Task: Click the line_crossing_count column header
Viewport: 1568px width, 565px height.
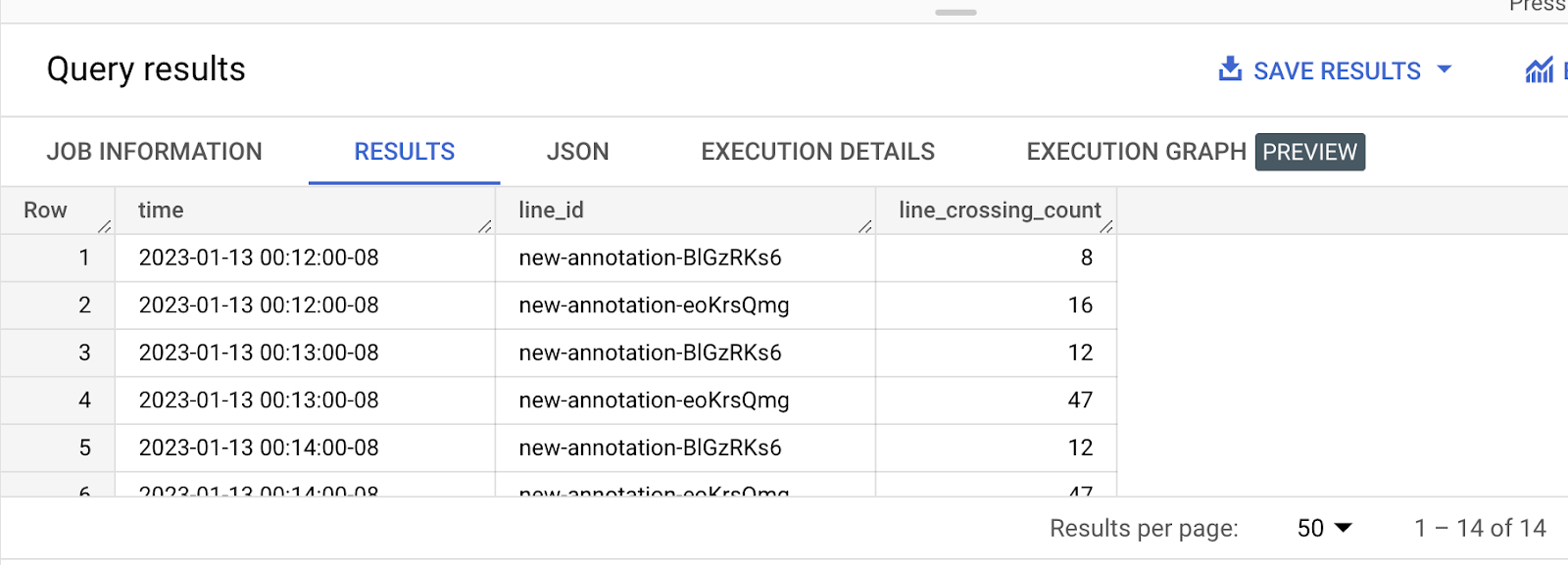Action: pos(999,211)
